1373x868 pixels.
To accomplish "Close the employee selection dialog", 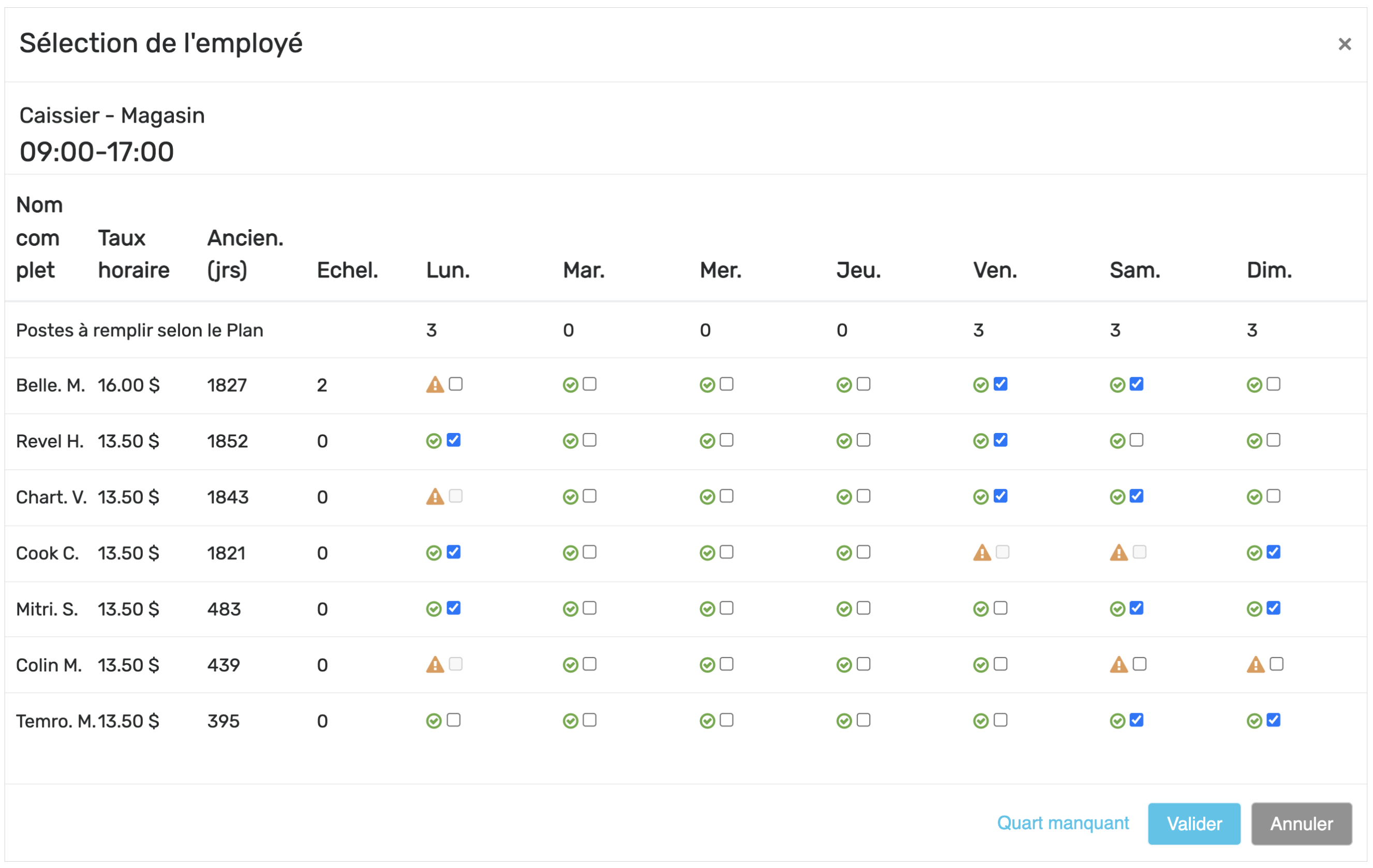I will pyautogui.click(x=1345, y=44).
